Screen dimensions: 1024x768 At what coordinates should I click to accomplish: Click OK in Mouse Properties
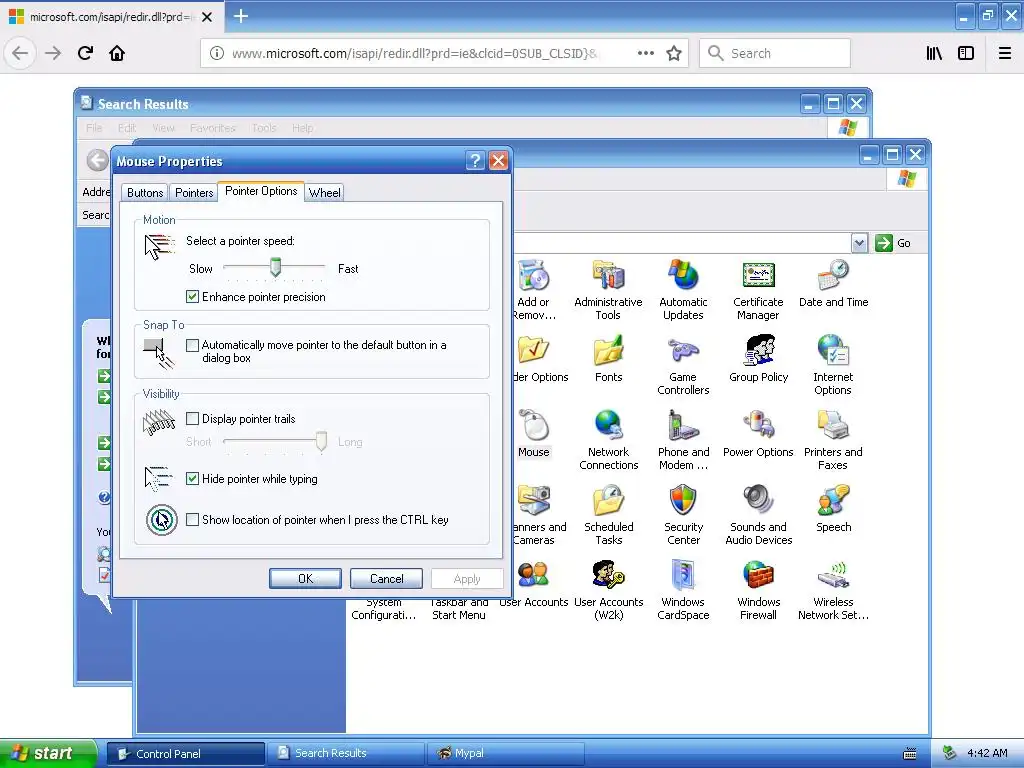pos(305,579)
